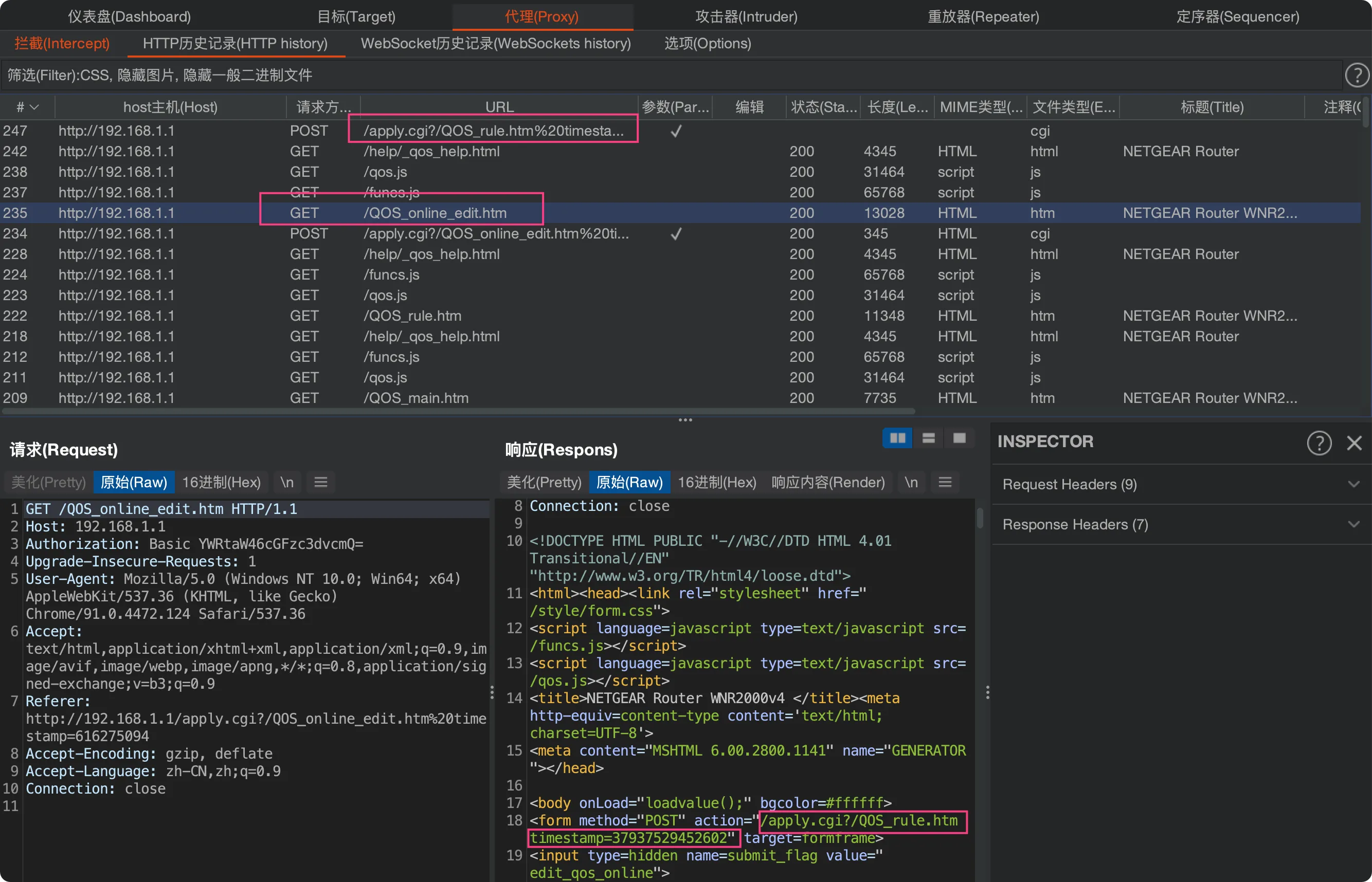Sort by the Title column header
This screenshot has width=1372, height=882.
(x=1212, y=107)
